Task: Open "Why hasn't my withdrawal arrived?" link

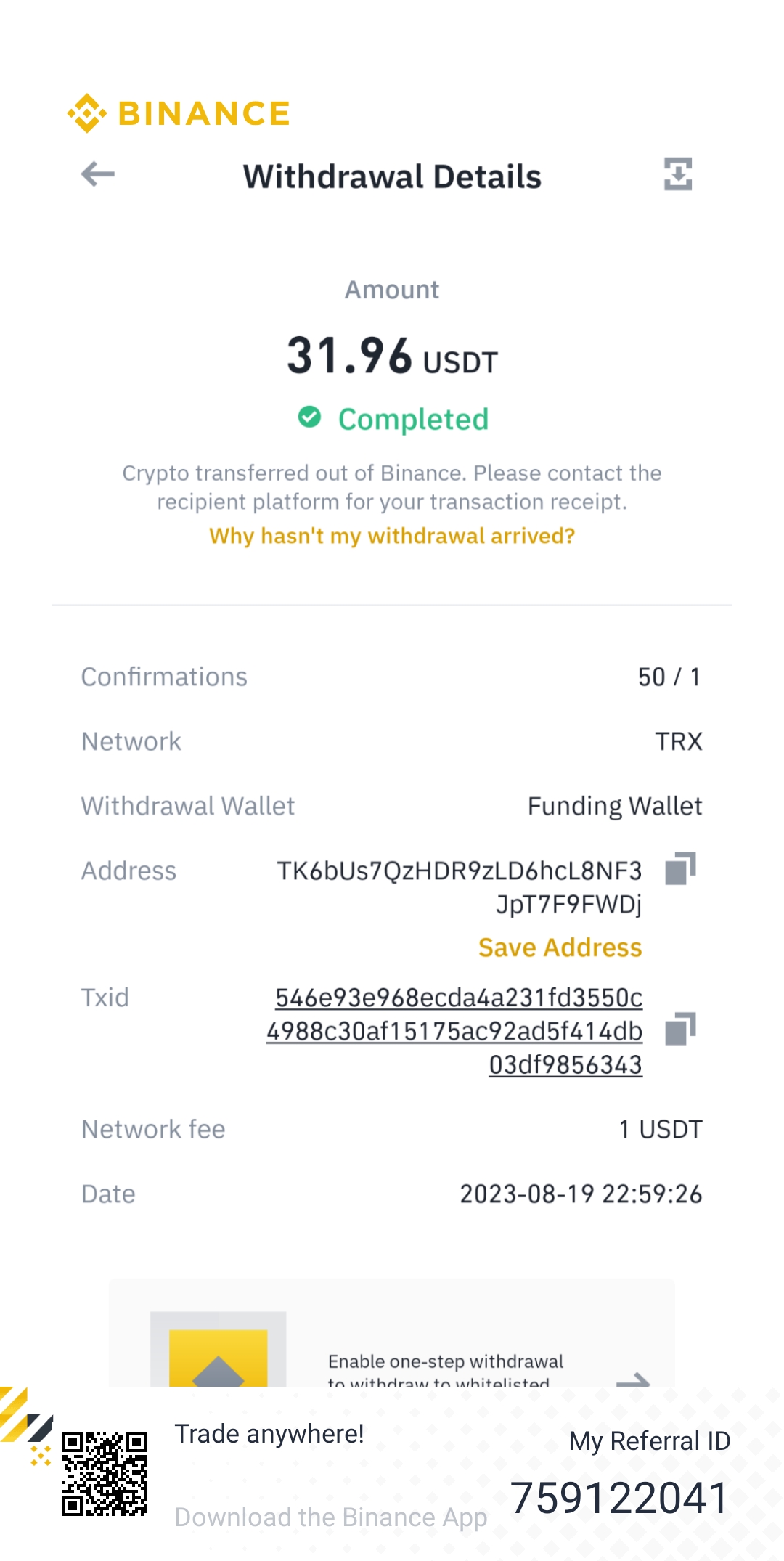Action: click(392, 536)
